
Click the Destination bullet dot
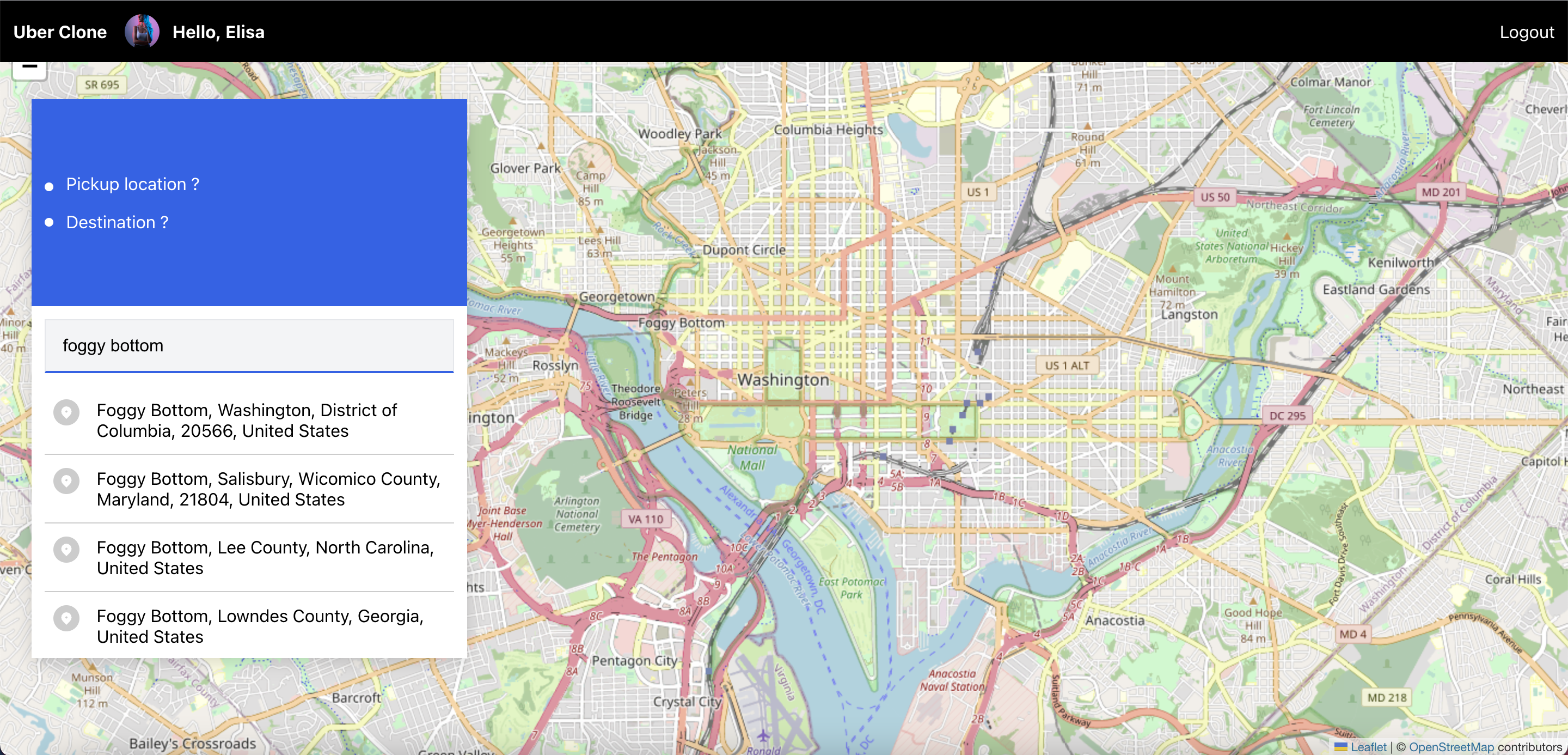(x=50, y=223)
